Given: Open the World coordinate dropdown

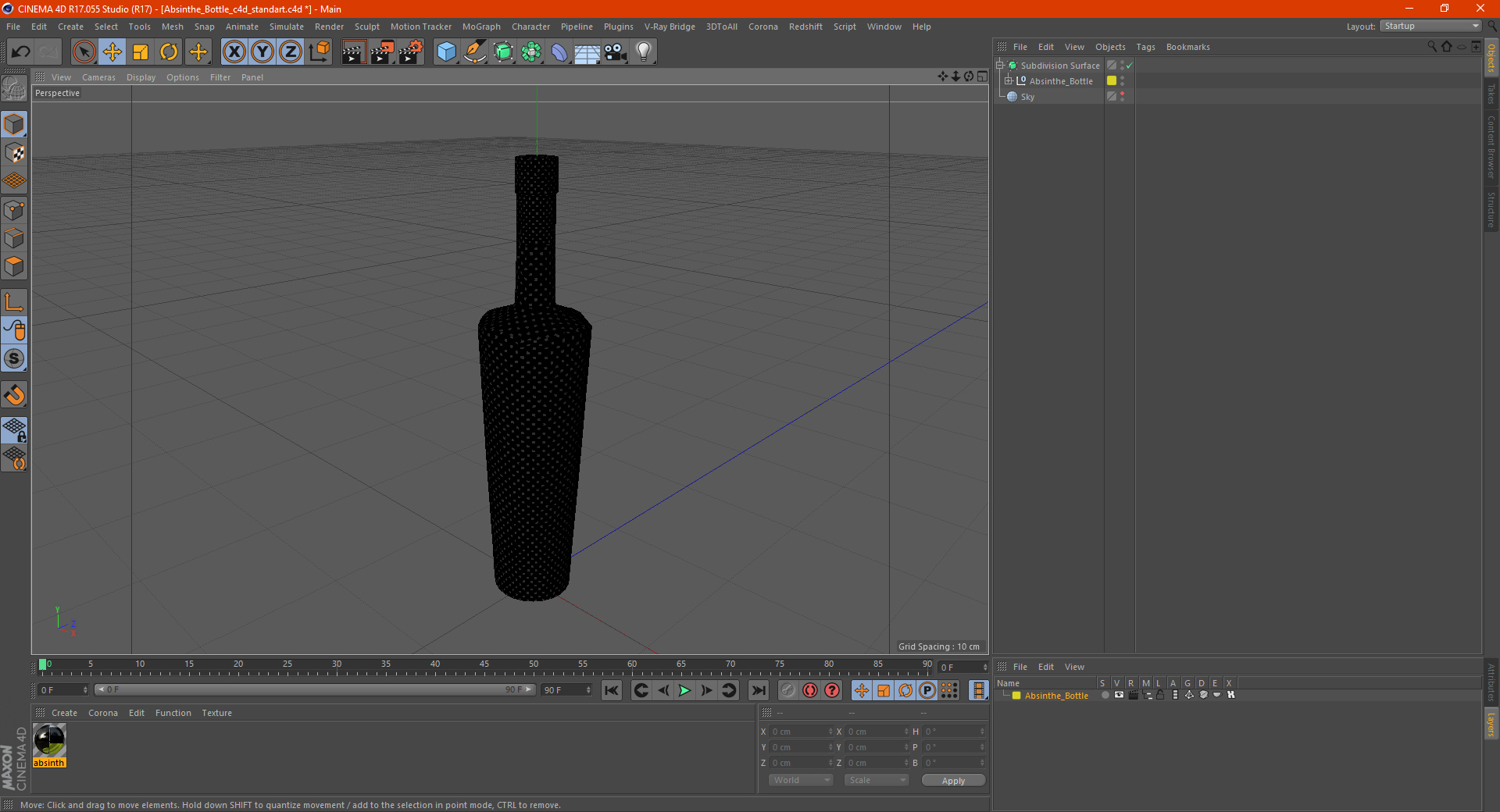Looking at the screenshot, I should click(x=801, y=780).
